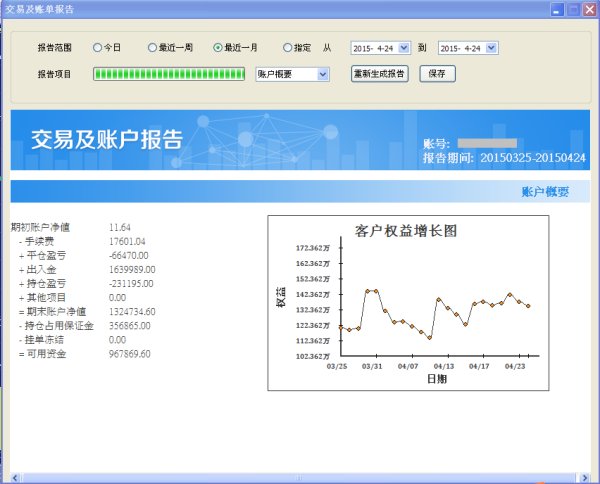
Task: Click the 重新生成报告 button
Action: coord(380,73)
